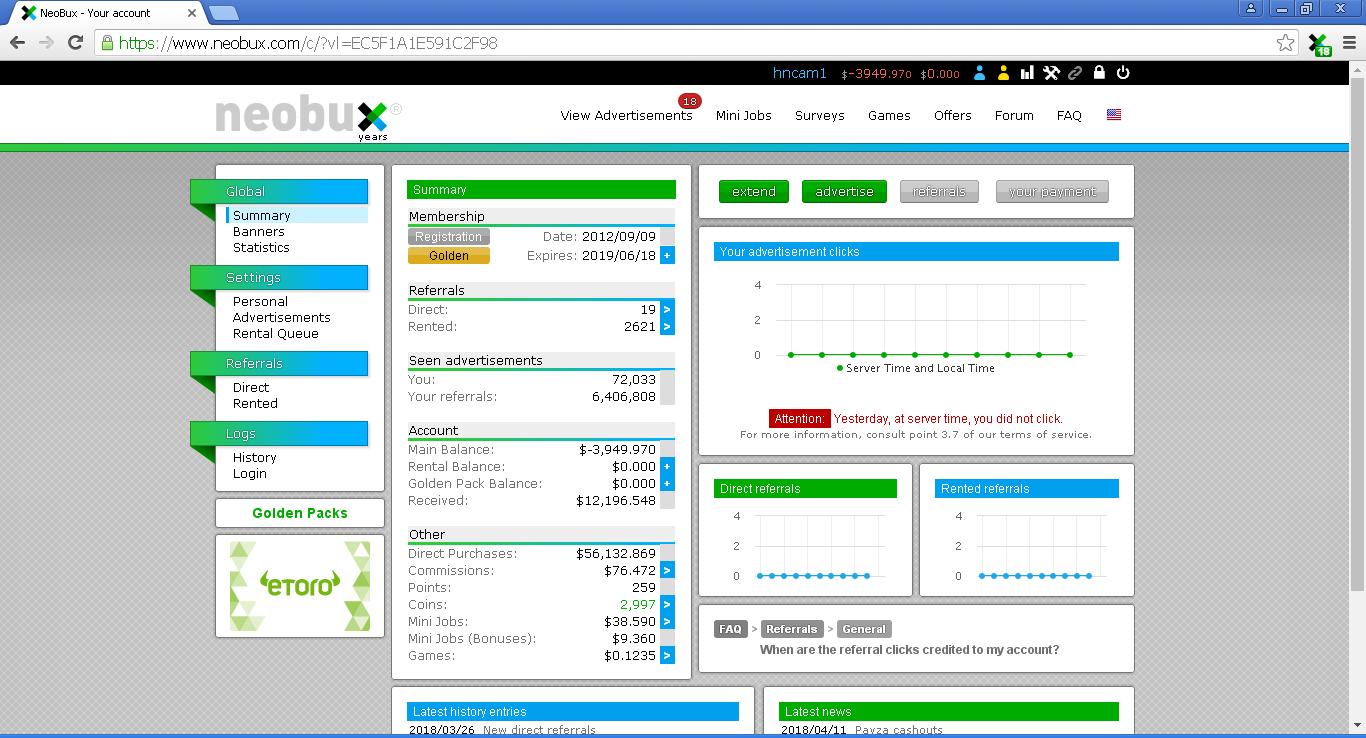Open a new browser tab

[x=225, y=13]
